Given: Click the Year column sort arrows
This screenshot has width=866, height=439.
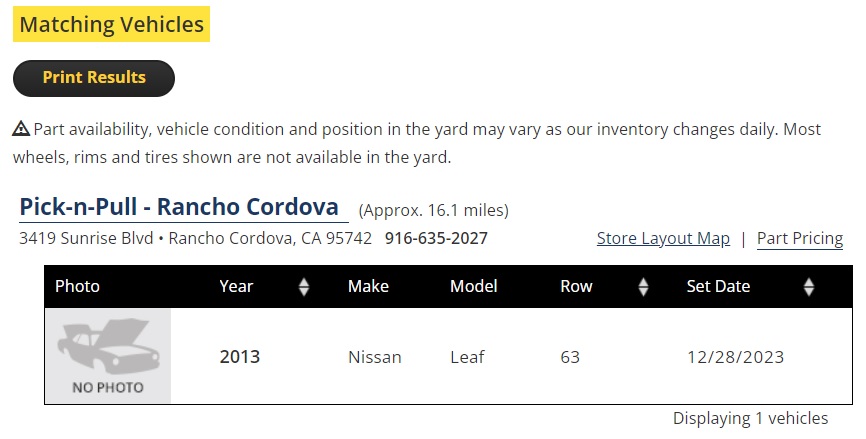Looking at the screenshot, I should click(x=304, y=287).
